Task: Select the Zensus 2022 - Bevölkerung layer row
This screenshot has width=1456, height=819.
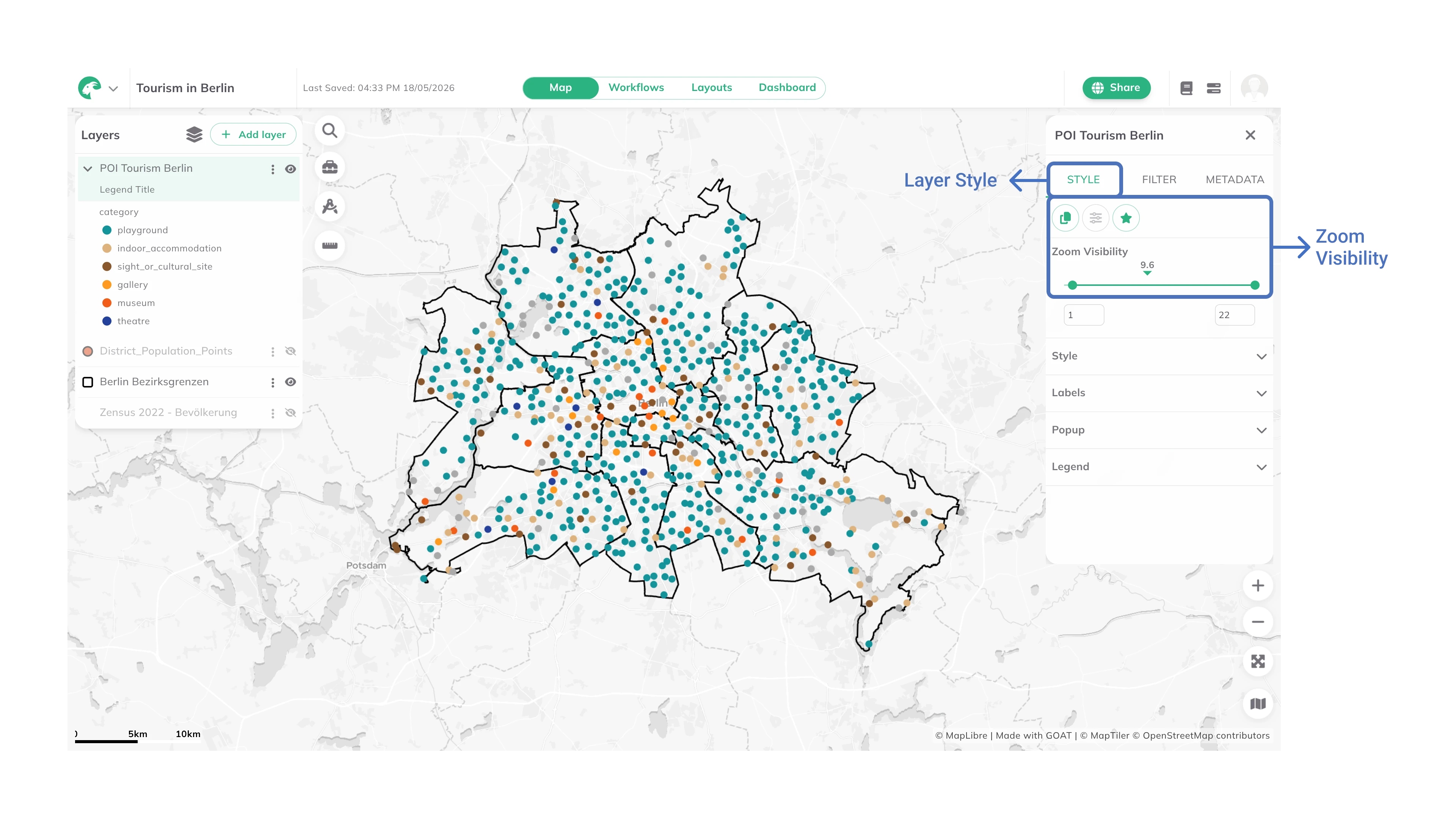Action: (188, 413)
